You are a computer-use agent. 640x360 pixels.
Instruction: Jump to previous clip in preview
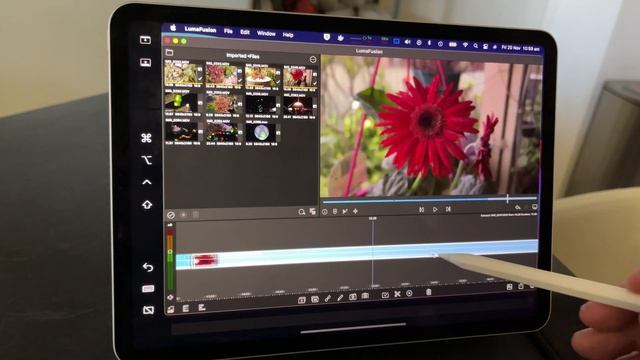point(421,210)
